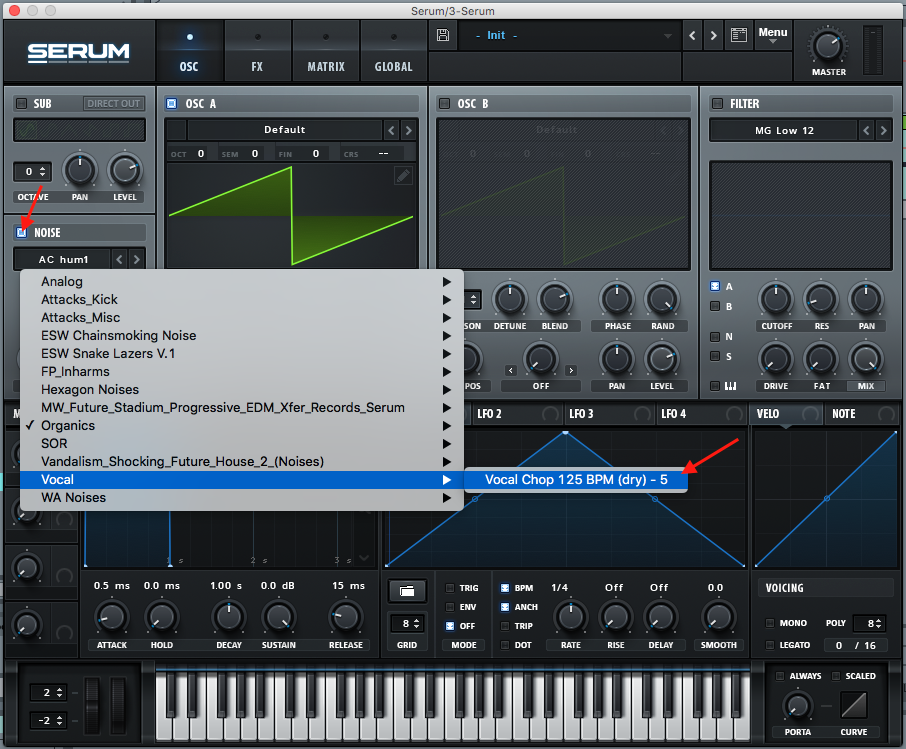Expand the Analog submenu

tap(242, 281)
